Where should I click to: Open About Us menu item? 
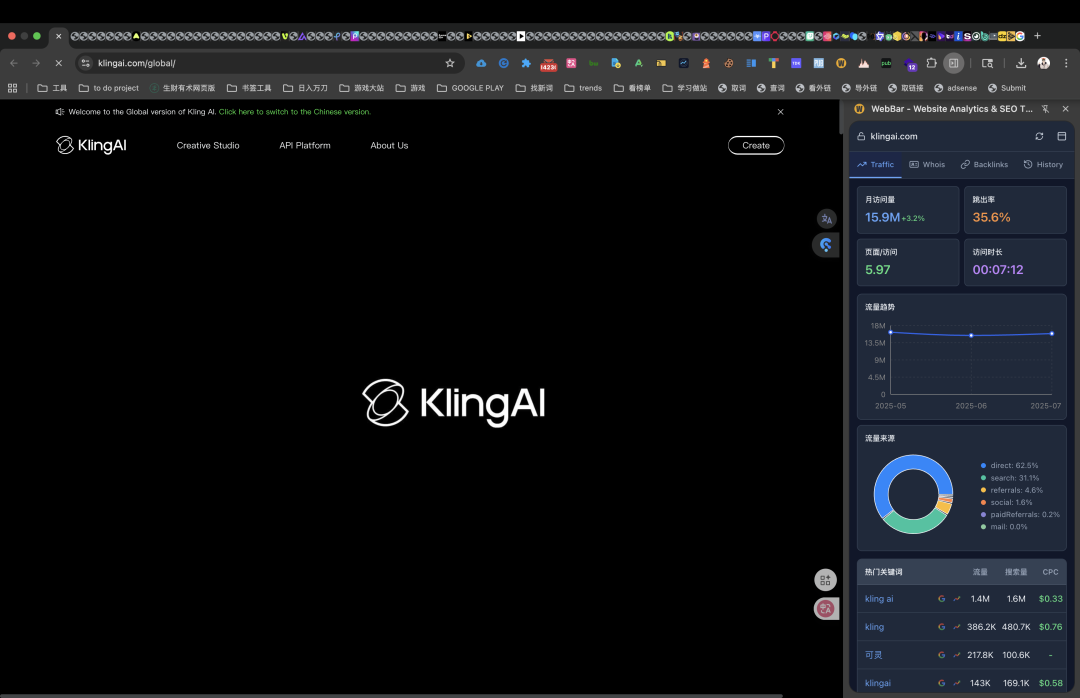click(x=389, y=145)
